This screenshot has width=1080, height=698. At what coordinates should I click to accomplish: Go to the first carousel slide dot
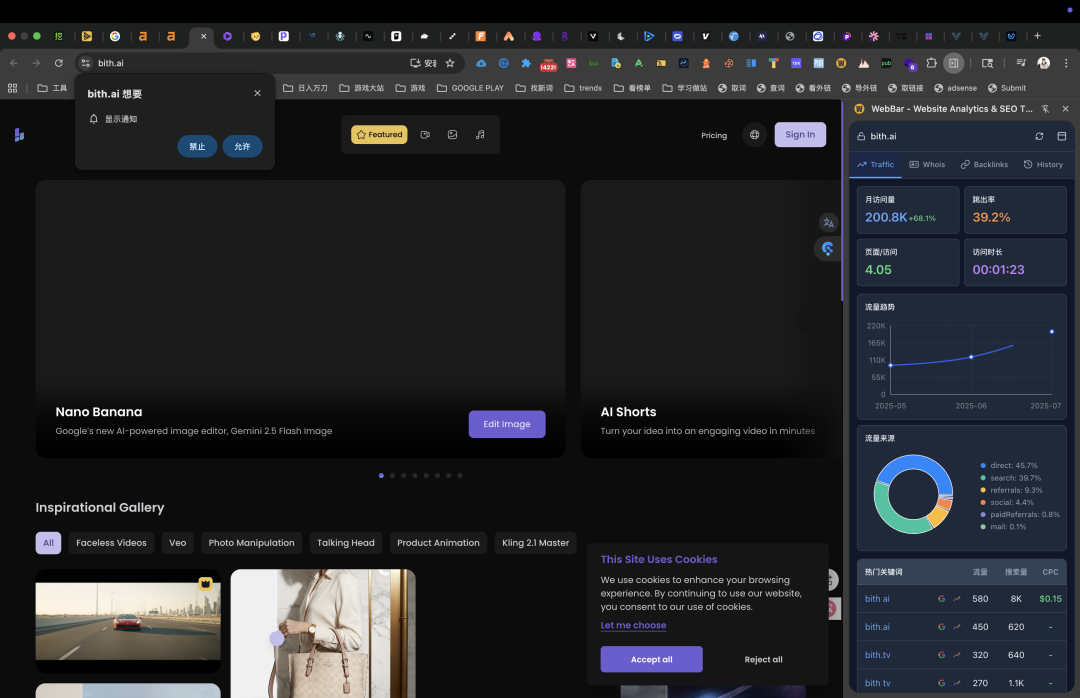tap(381, 475)
